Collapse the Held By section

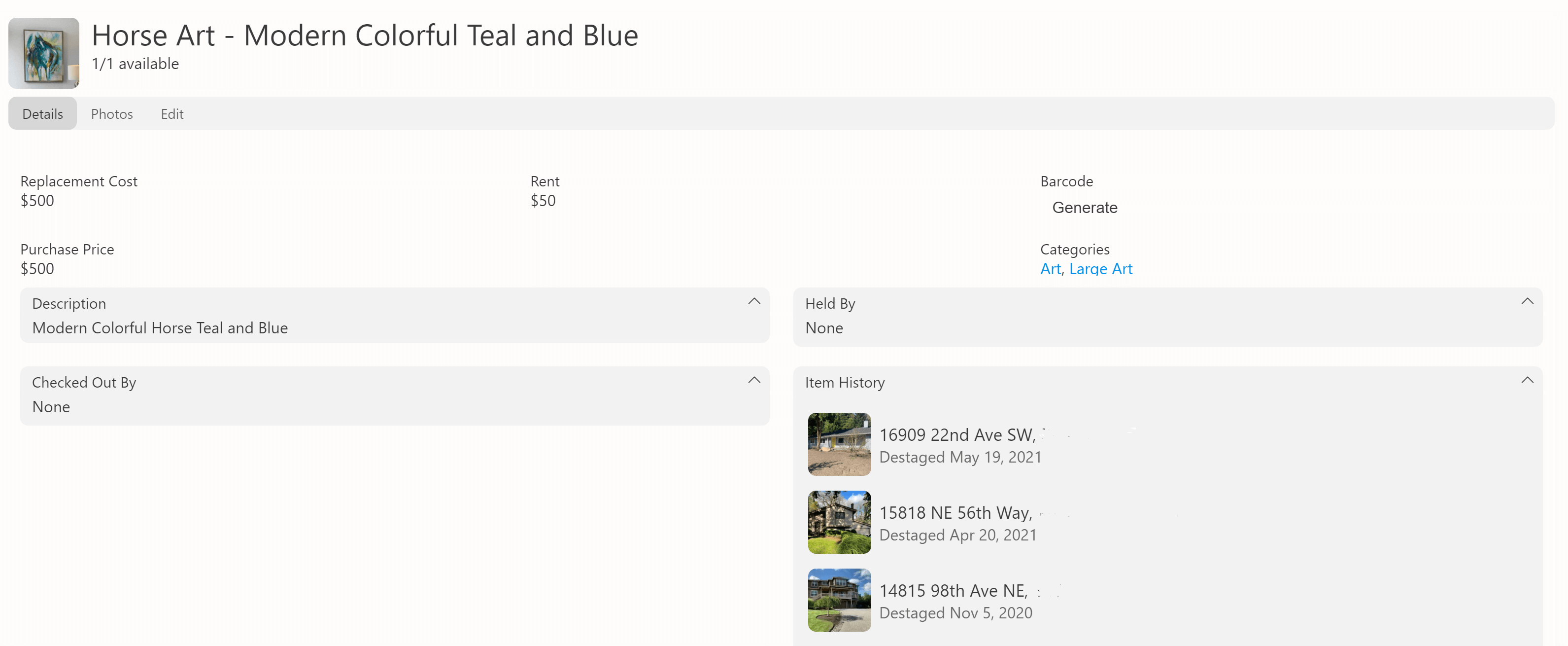coord(1527,301)
